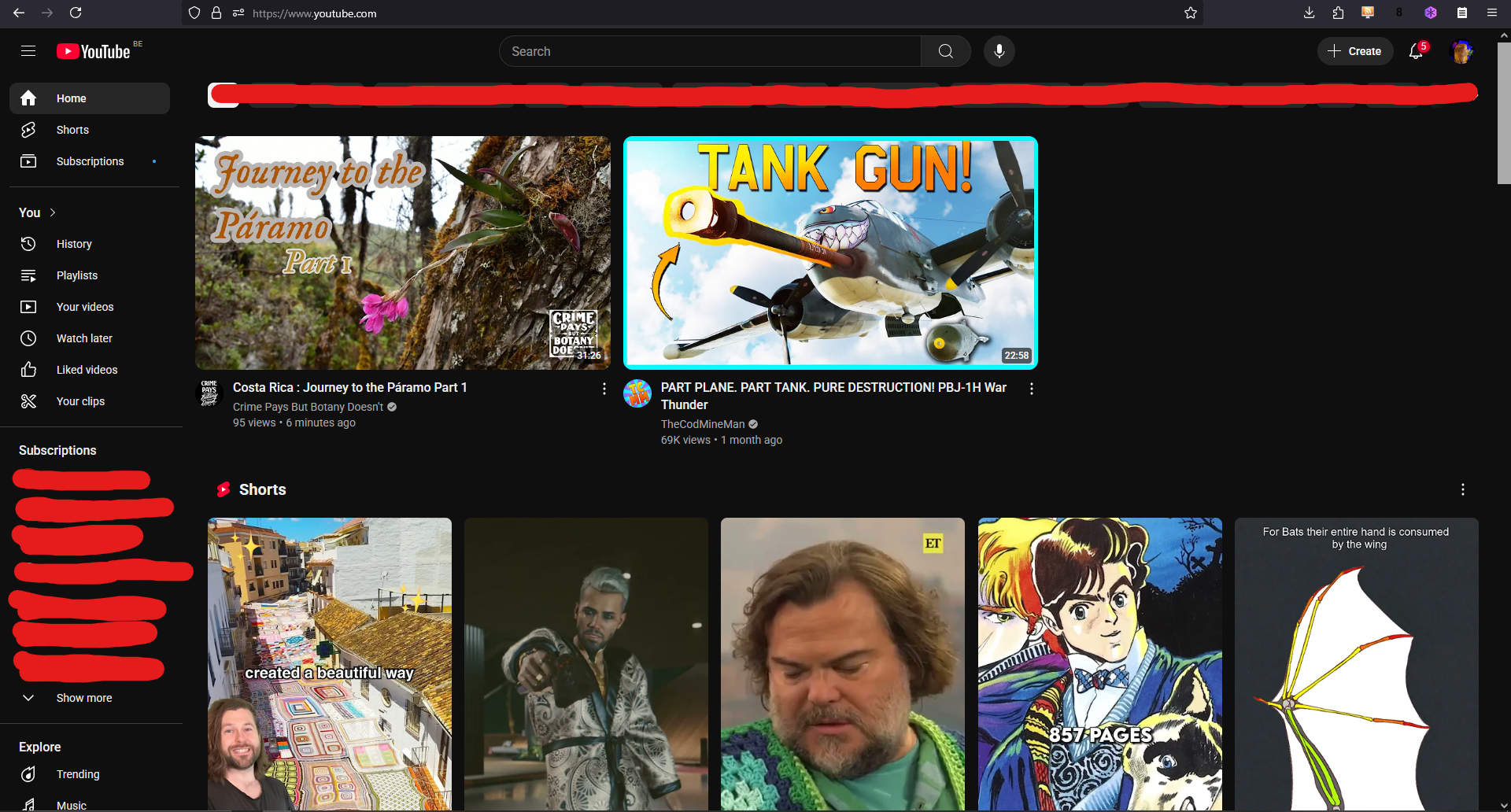
Task: Open Costa Rica Páramo Part 1 title
Action: pyautogui.click(x=349, y=387)
